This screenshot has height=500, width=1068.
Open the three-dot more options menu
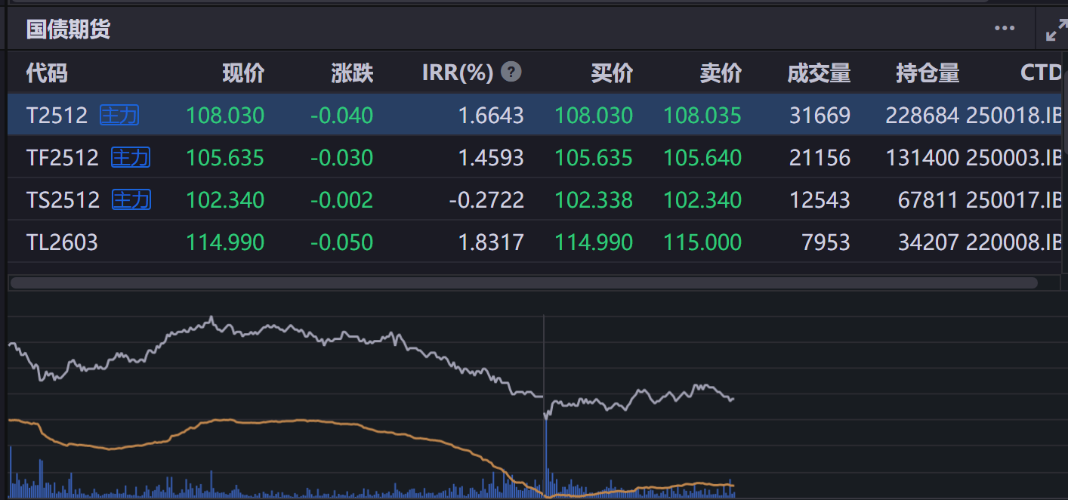[x=1005, y=28]
